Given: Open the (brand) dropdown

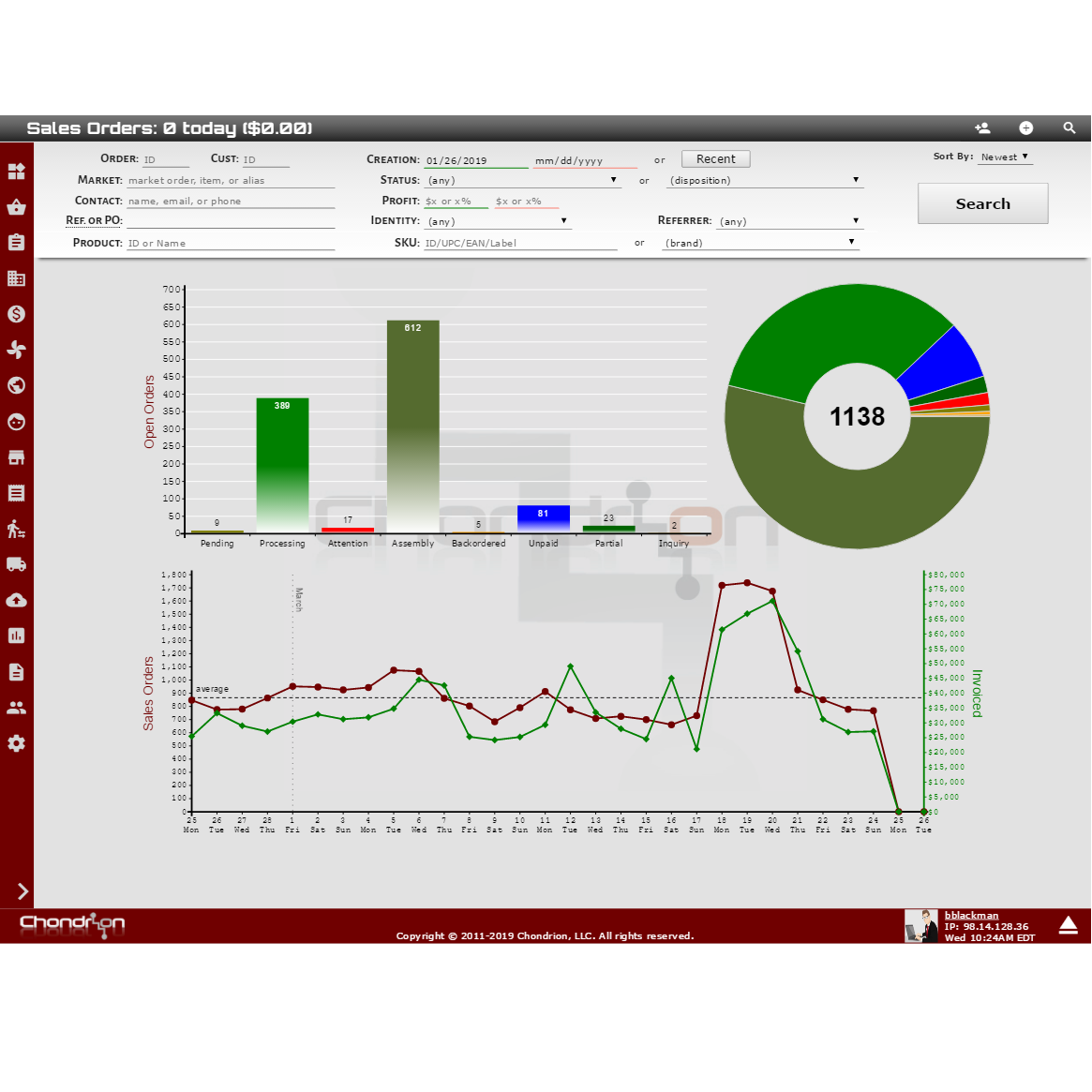Looking at the screenshot, I should (x=760, y=243).
